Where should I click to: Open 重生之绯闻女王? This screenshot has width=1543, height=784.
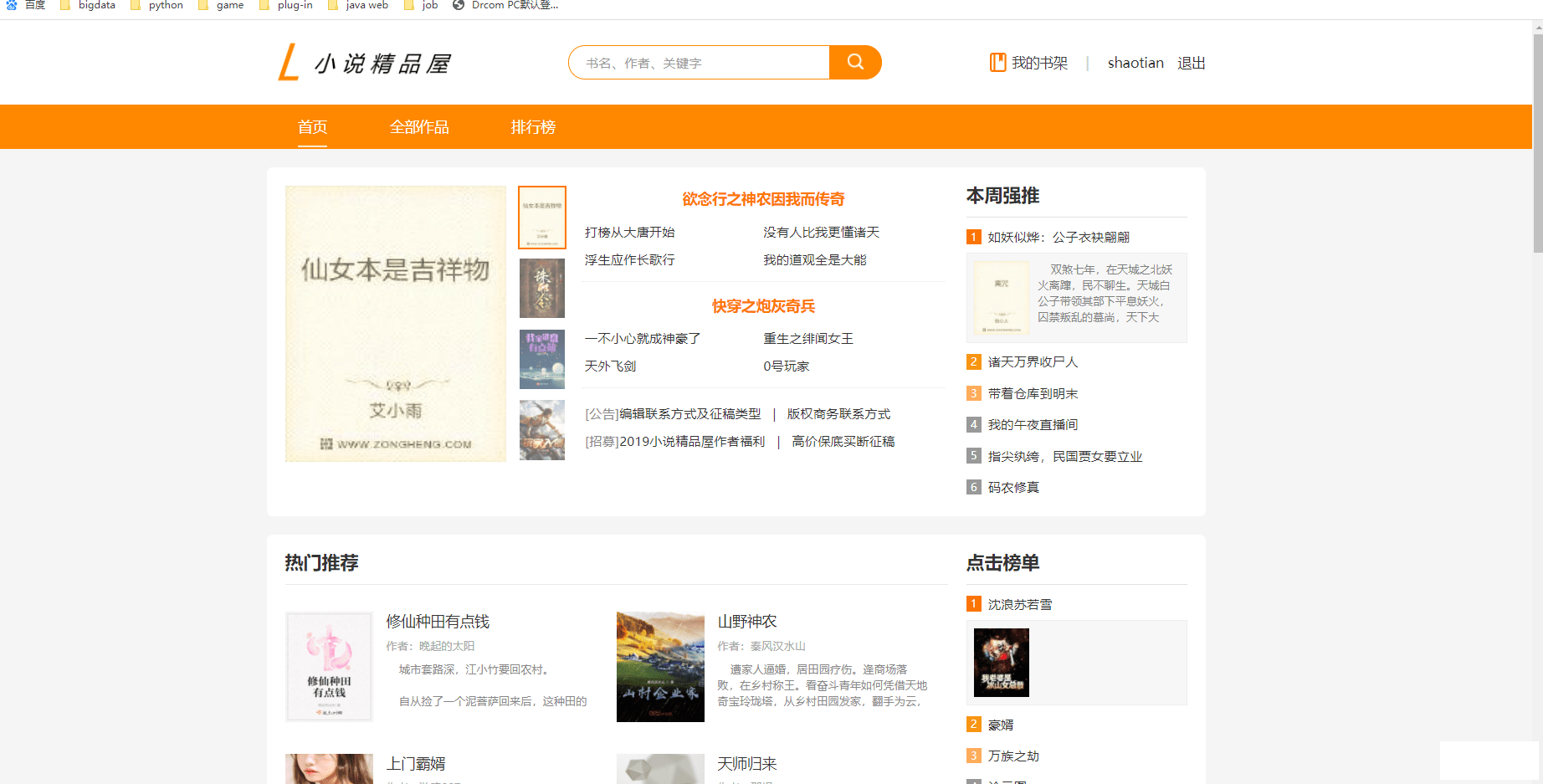pyautogui.click(x=808, y=339)
